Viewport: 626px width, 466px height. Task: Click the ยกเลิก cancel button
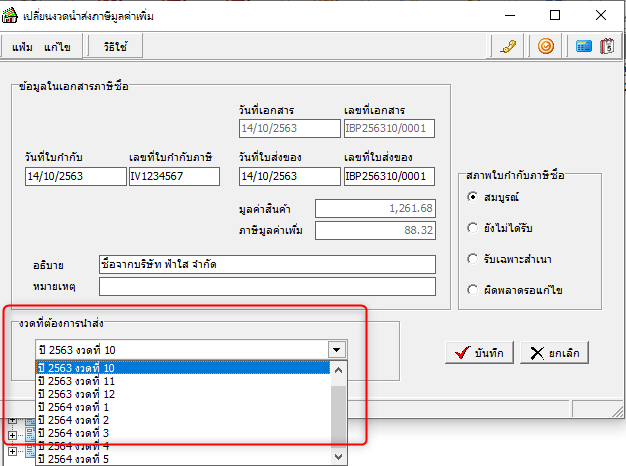coord(555,353)
